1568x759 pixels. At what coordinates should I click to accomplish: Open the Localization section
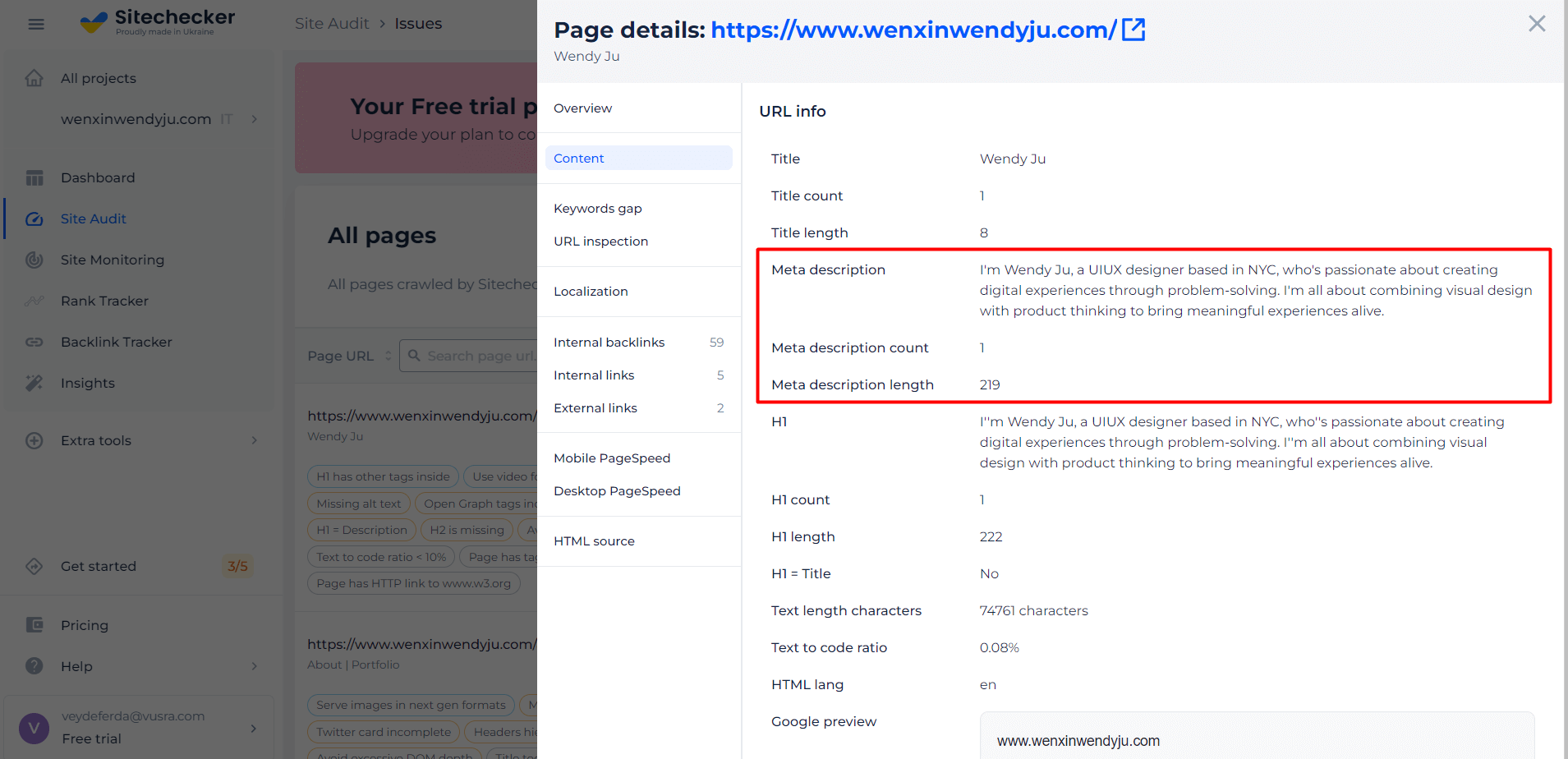click(591, 292)
